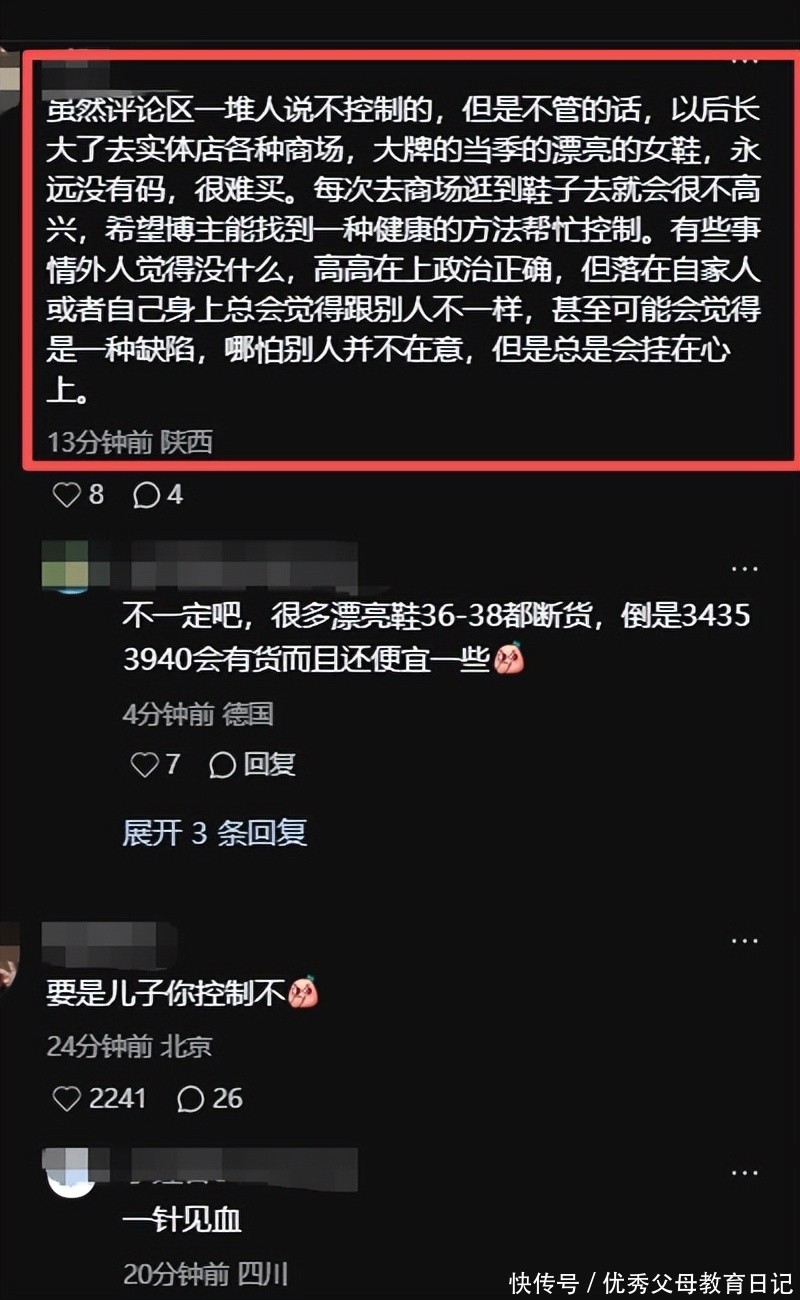Like the Beijing comment with 2241 likes
The height and width of the screenshot is (1300, 800).
[x=66, y=1098]
